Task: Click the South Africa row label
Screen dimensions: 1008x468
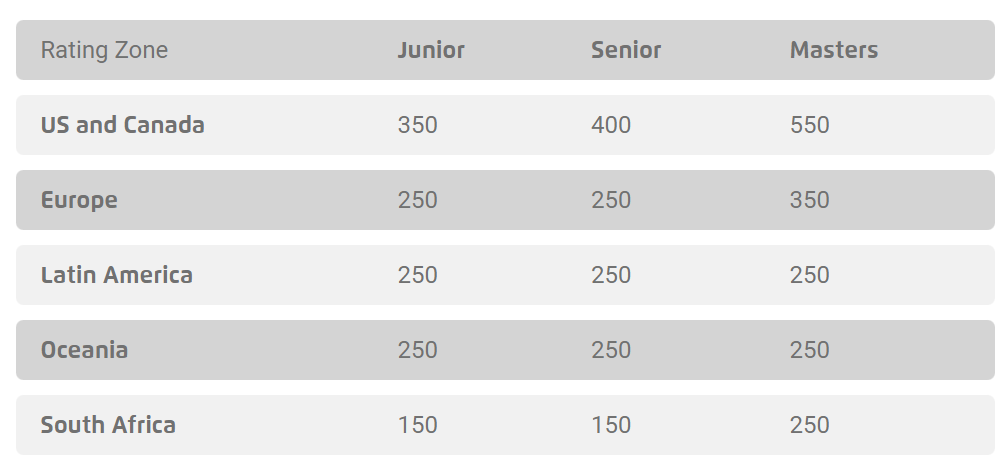Action: 108,425
